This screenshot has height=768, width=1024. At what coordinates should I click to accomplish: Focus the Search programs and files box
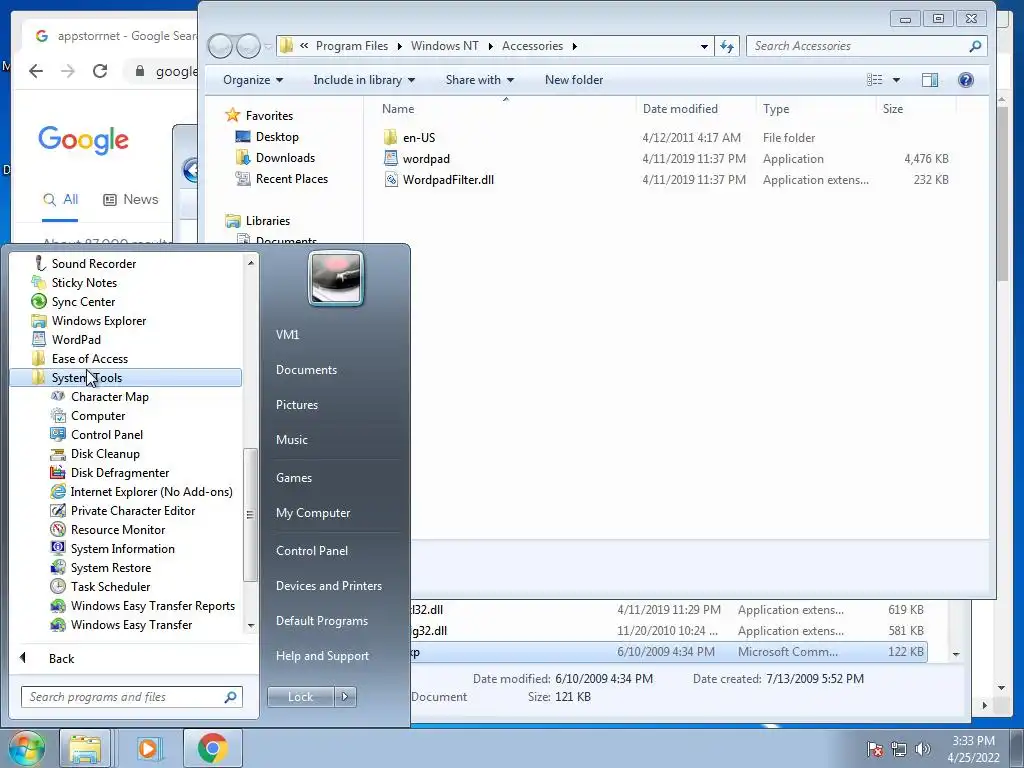tap(131, 697)
